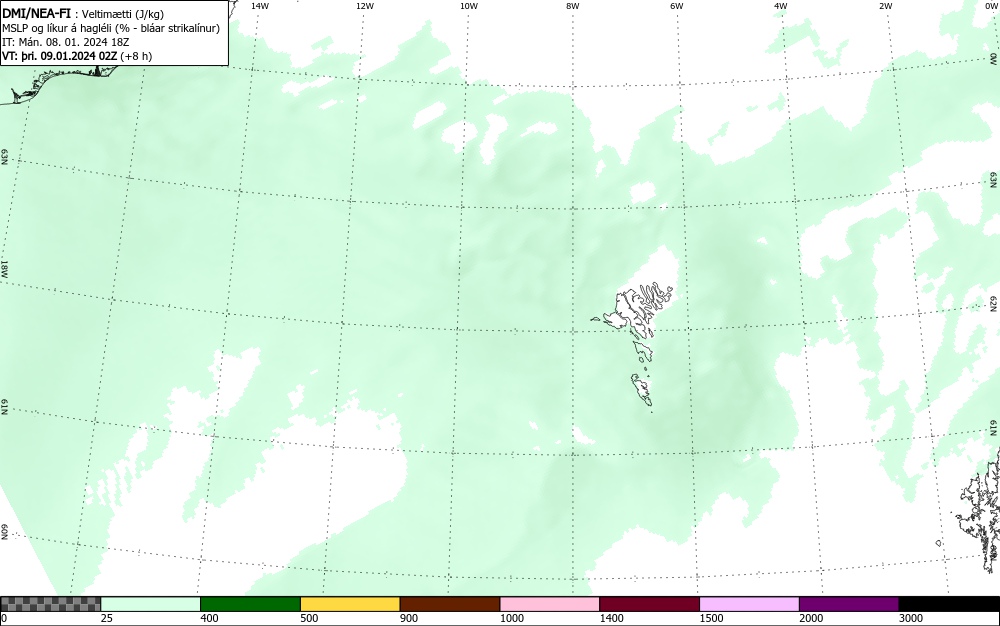Click the "6W" longitude label
1000x626 pixels.
(x=677, y=6)
